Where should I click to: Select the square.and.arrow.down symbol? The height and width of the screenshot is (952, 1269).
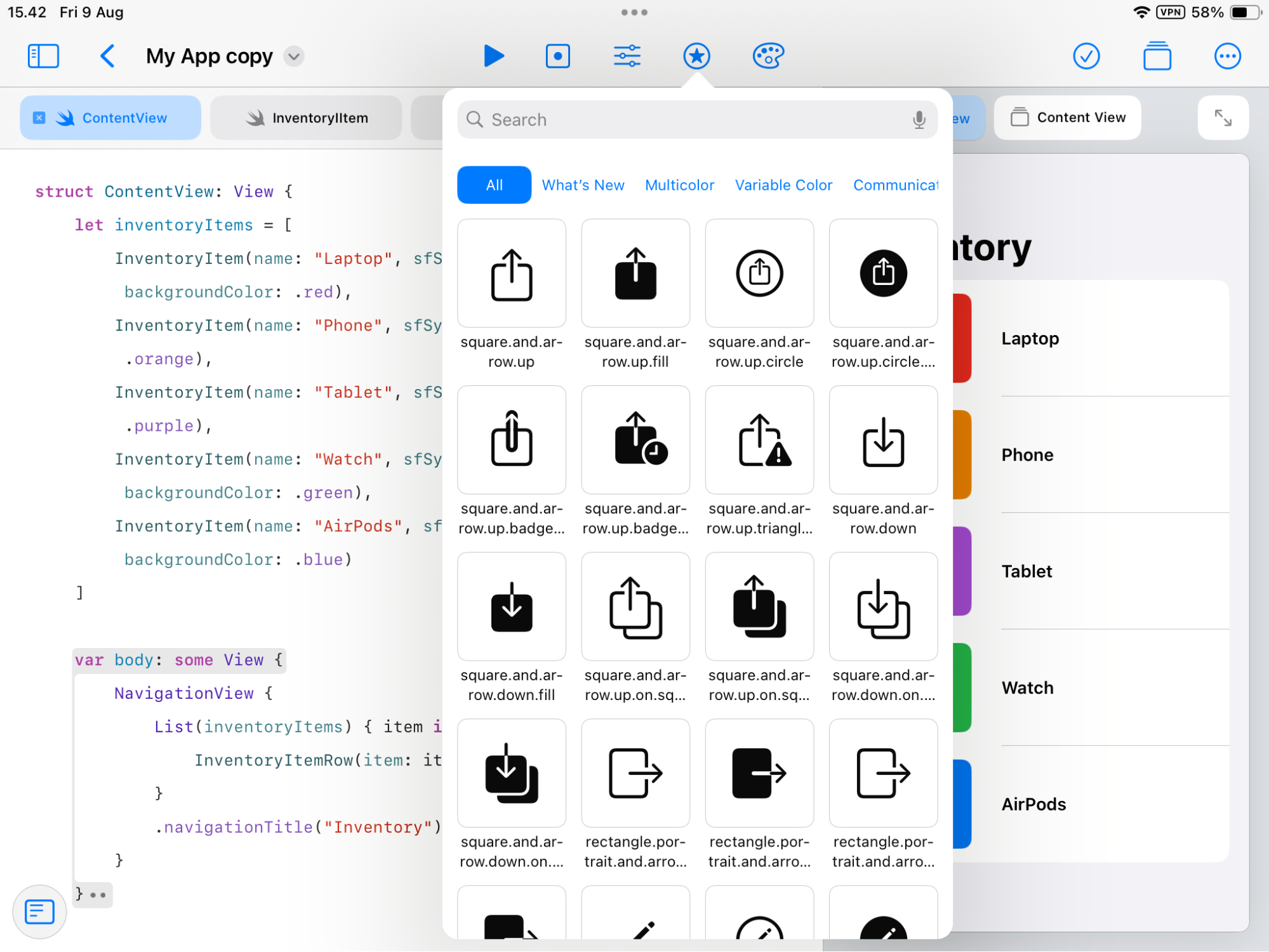pyautogui.click(x=883, y=440)
